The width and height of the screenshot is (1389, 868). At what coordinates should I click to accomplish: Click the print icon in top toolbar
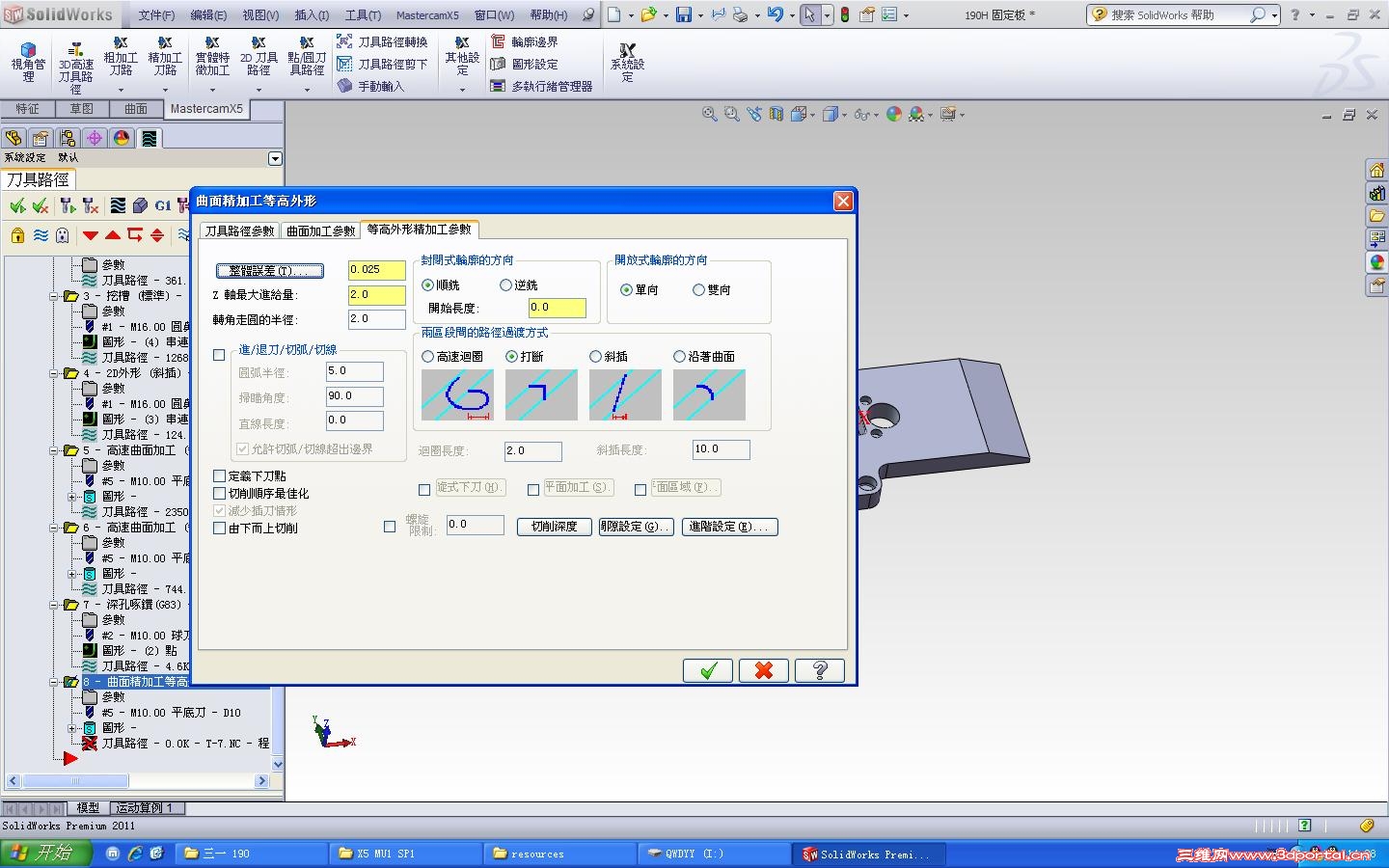pos(740,14)
